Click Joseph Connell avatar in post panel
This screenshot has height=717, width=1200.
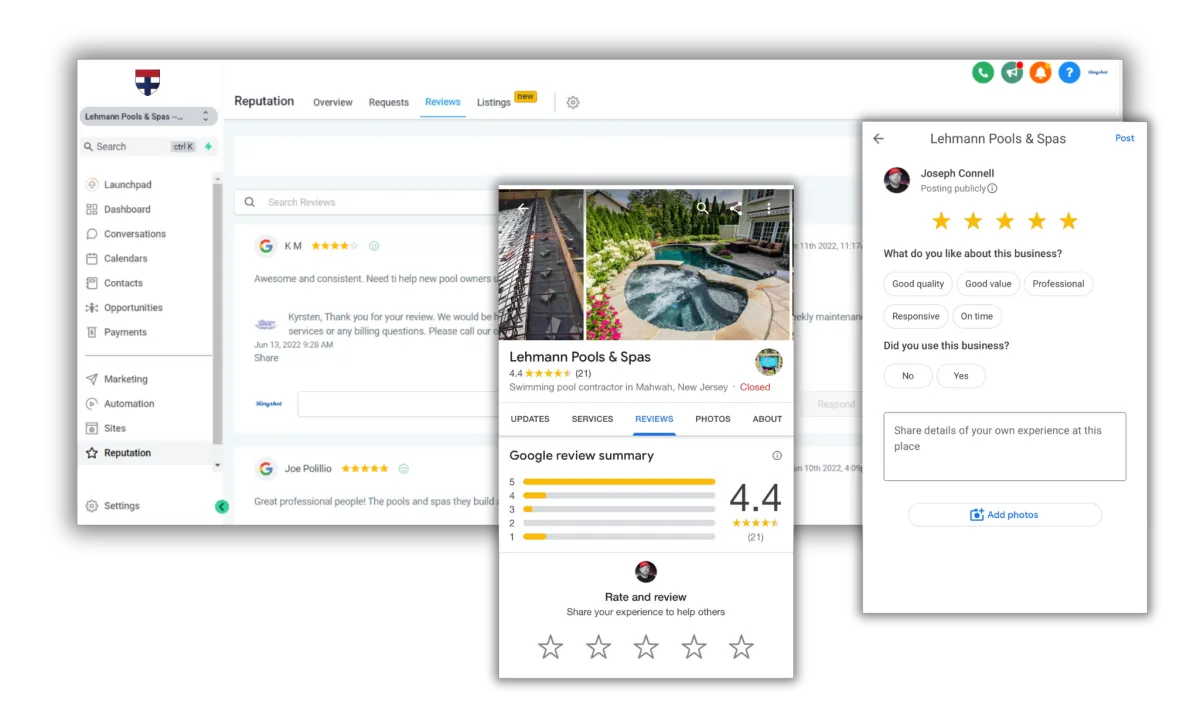click(897, 180)
